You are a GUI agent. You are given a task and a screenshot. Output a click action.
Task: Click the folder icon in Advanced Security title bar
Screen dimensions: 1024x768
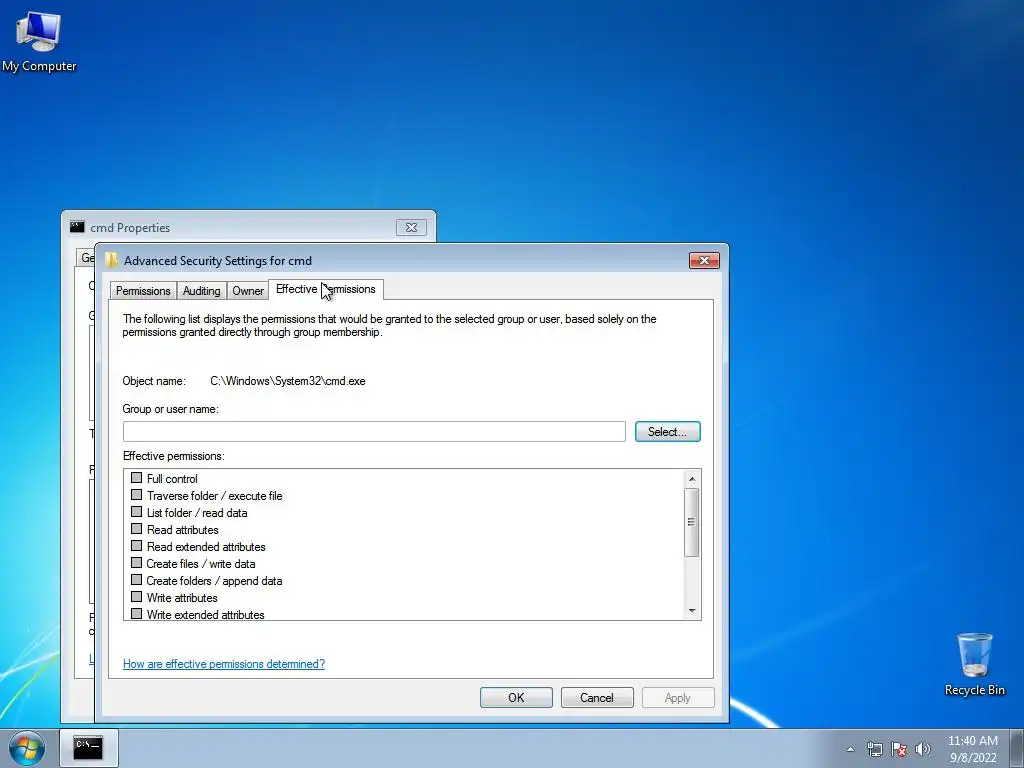coord(111,261)
